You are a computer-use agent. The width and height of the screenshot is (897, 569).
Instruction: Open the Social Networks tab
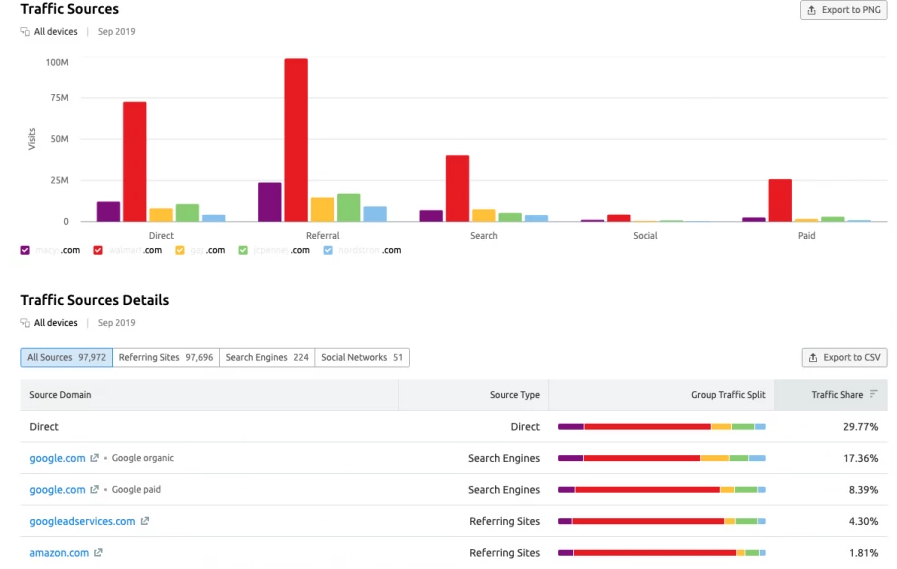(x=362, y=358)
